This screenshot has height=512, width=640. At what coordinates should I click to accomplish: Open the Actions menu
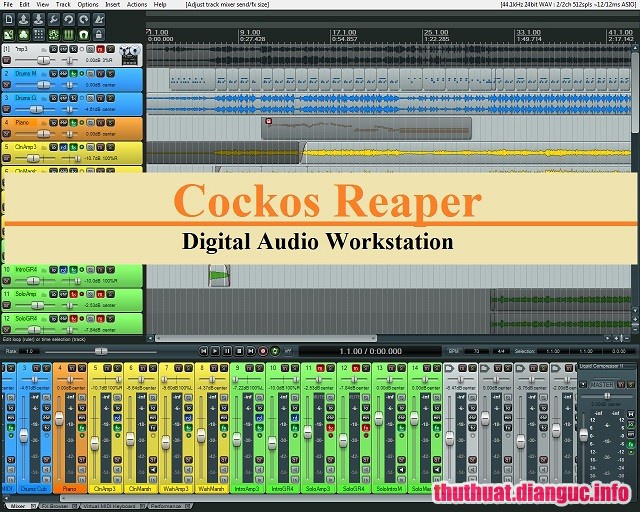click(x=137, y=4)
